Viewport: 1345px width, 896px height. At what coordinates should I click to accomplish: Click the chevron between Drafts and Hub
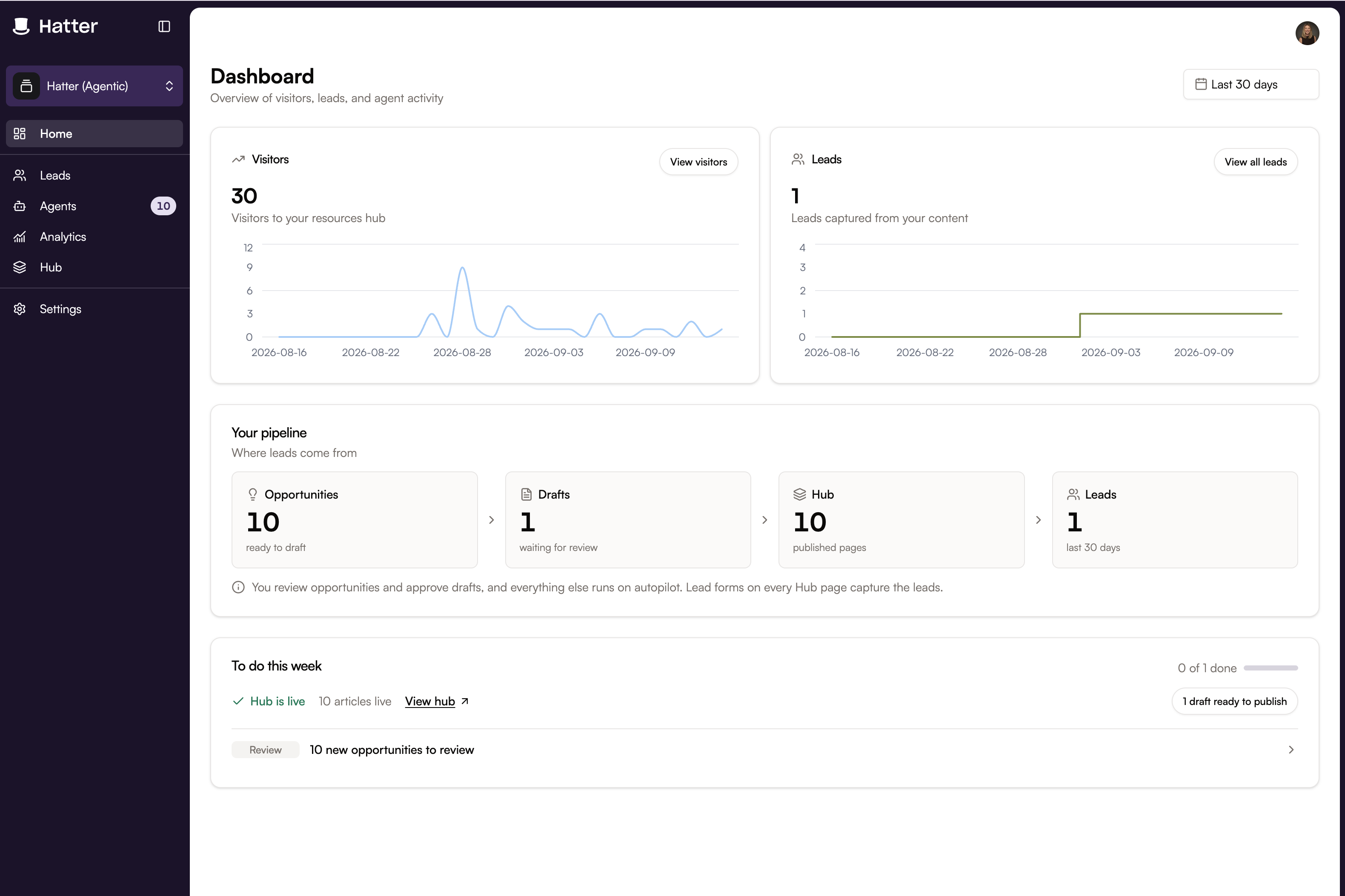[765, 520]
